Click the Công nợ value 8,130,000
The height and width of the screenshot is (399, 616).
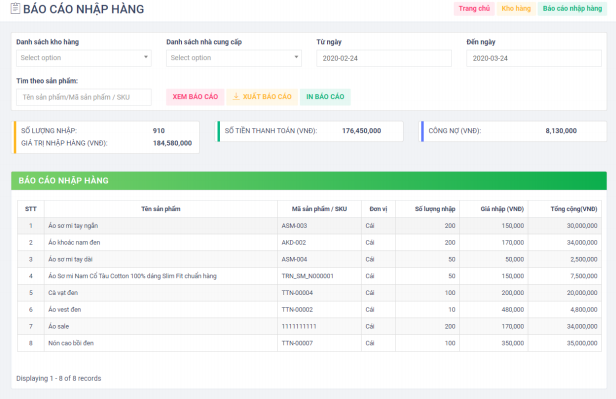(561, 131)
